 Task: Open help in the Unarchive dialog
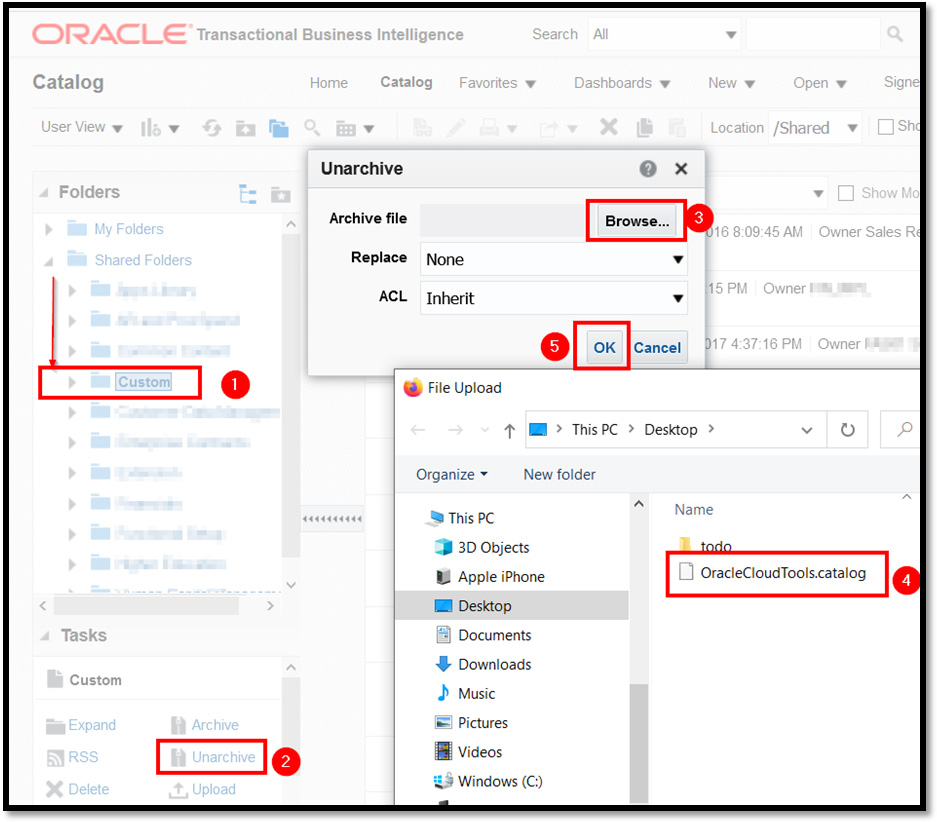648,169
